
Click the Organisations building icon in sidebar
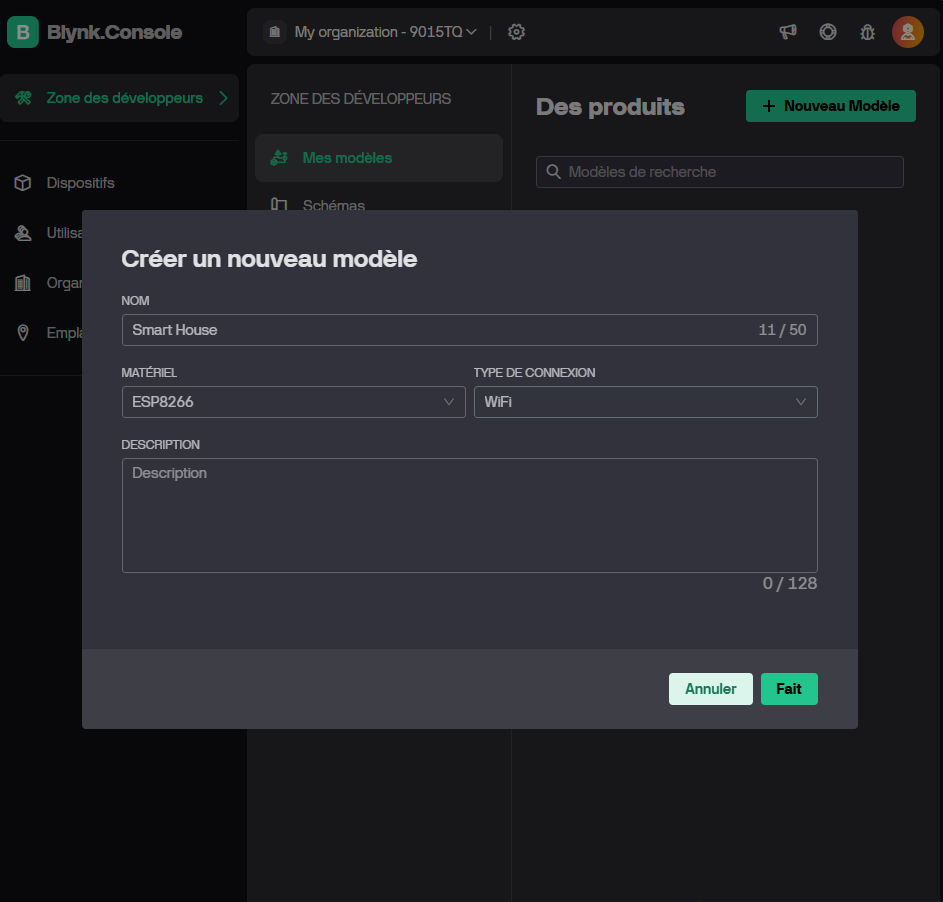[x=23, y=283]
